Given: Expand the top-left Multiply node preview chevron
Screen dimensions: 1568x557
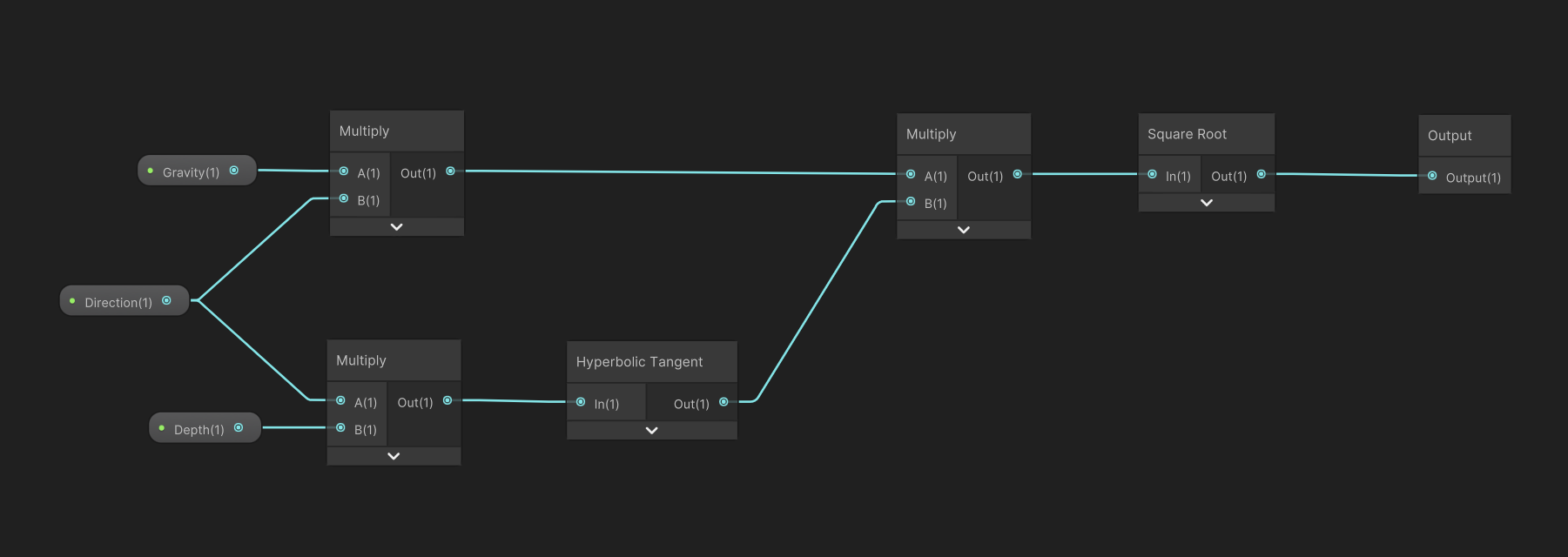Looking at the screenshot, I should tap(396, 227).
